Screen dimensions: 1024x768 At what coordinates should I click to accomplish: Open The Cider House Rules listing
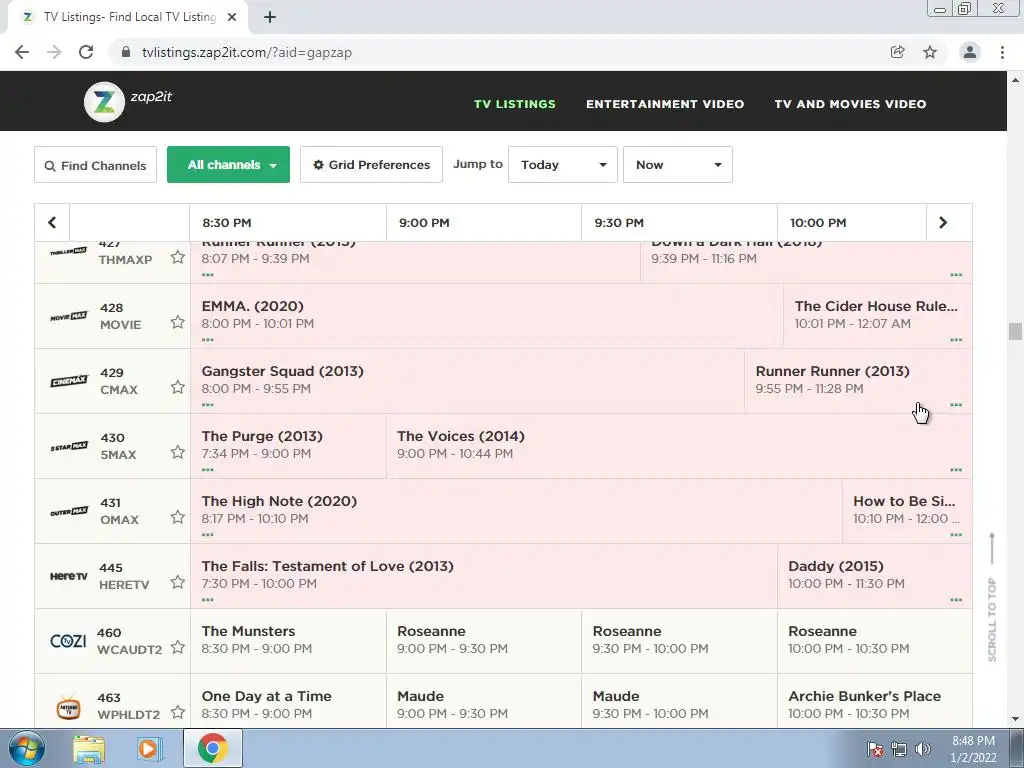coord(877,315)
